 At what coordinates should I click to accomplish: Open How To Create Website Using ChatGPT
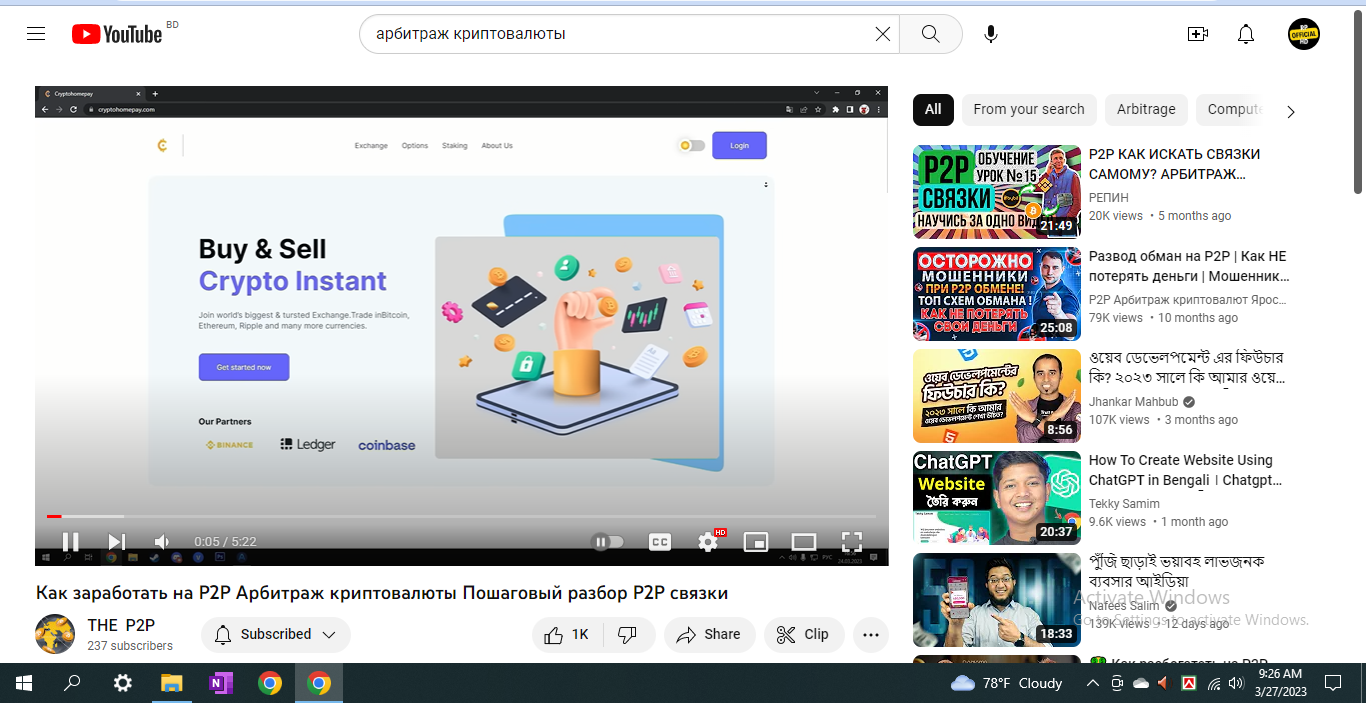(x=1185, y=470)
